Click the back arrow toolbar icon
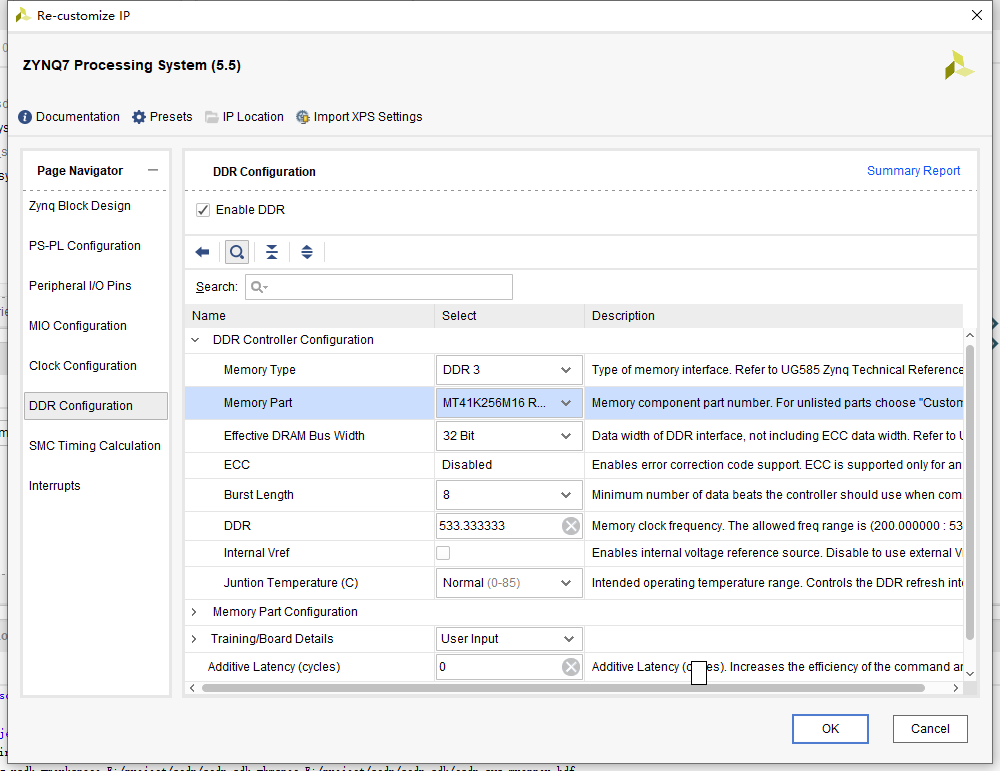 point(202,252)
